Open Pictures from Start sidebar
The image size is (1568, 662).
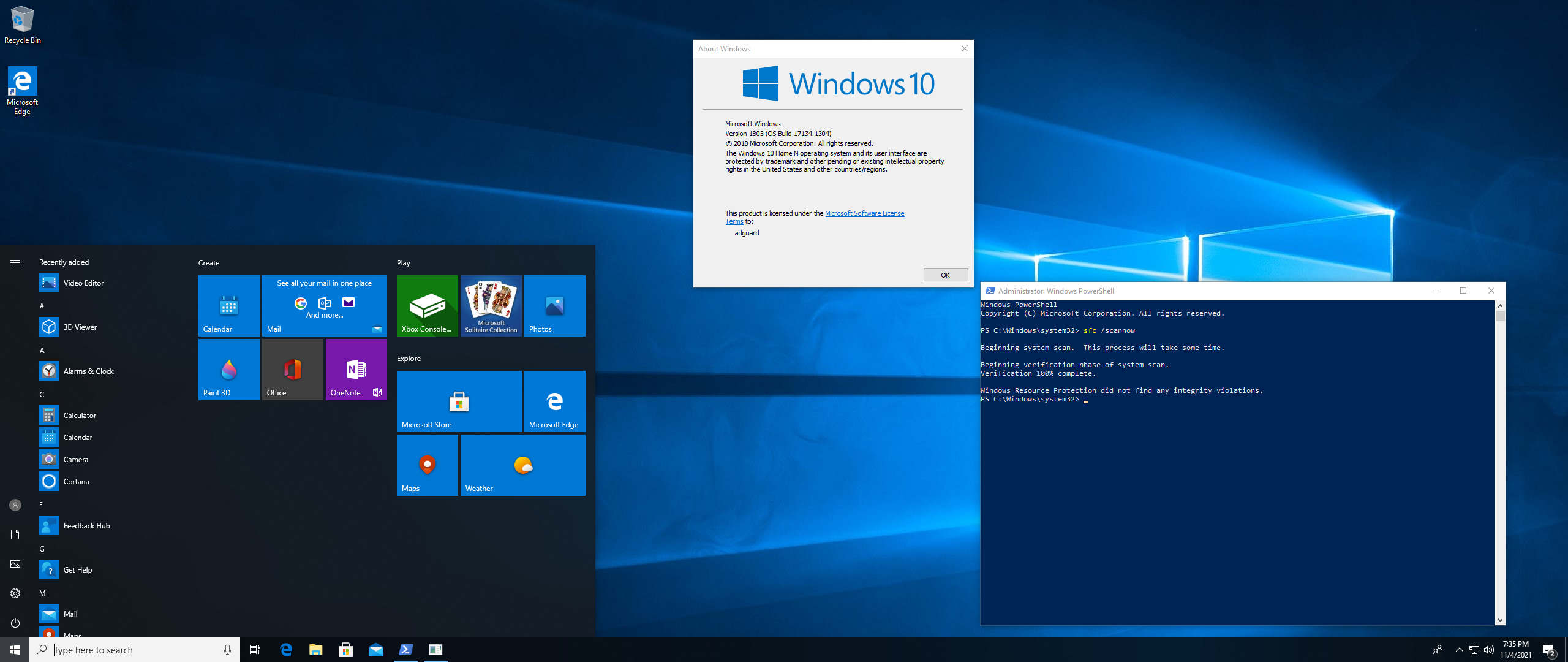(15, 564)
